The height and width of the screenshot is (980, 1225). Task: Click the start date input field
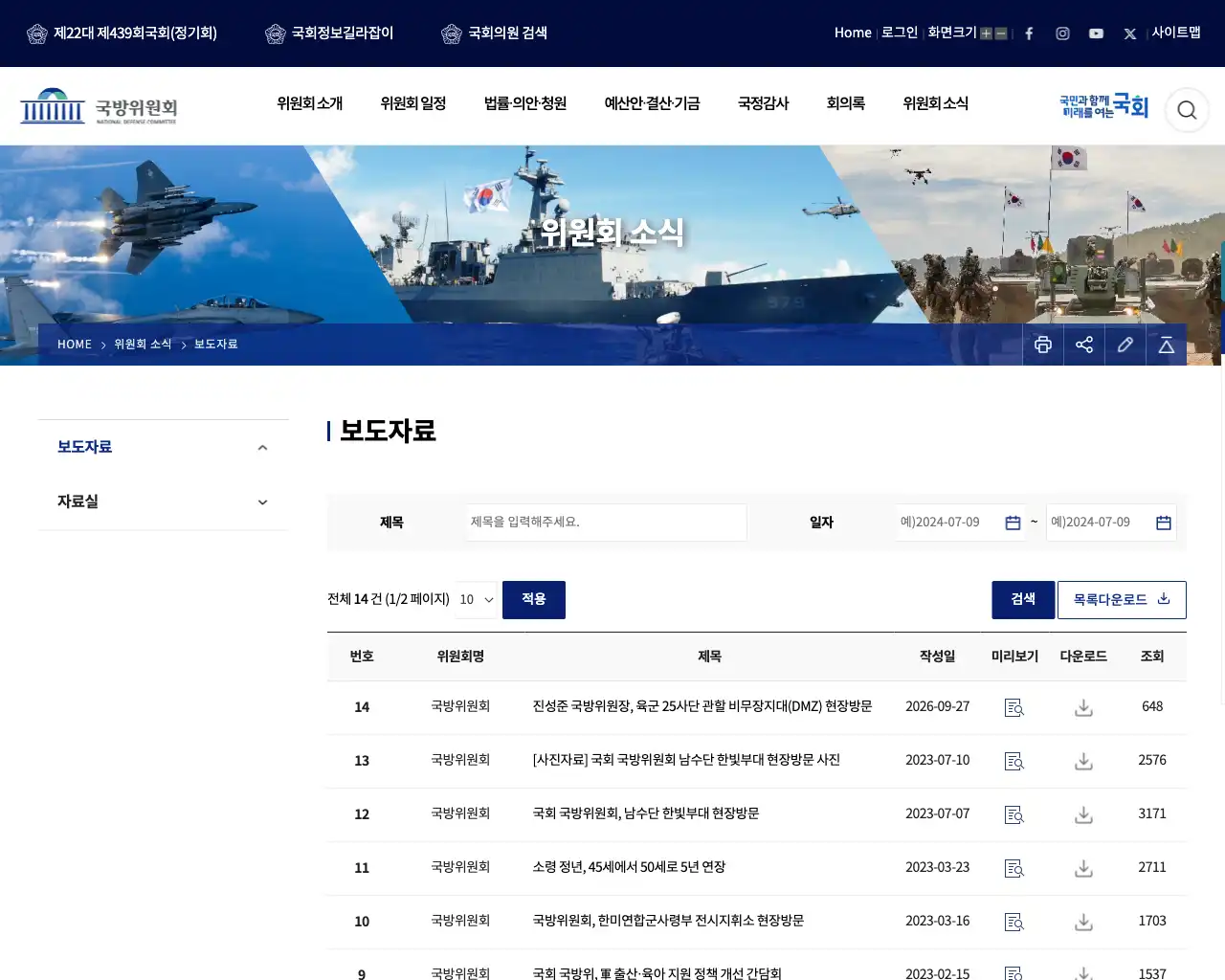click(961, 523)
